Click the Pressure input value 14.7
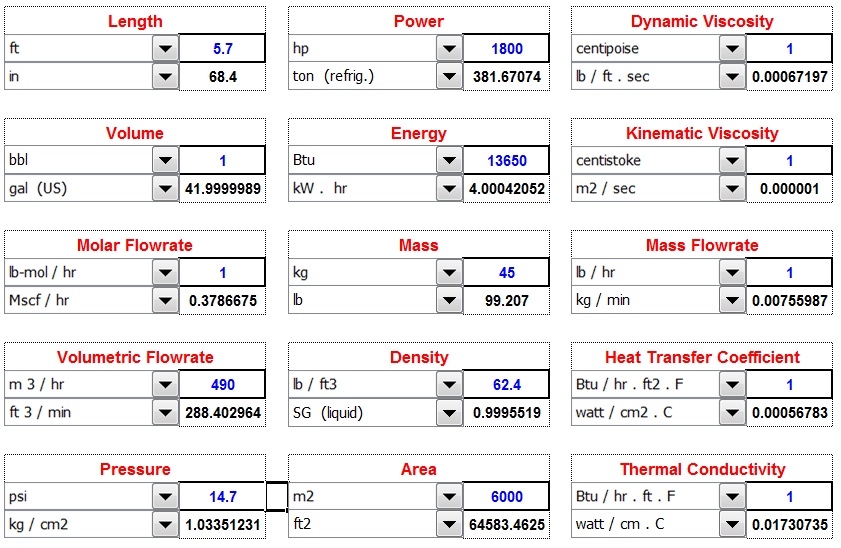The height and width of the screenshot is (548, 841). (222, 497)
